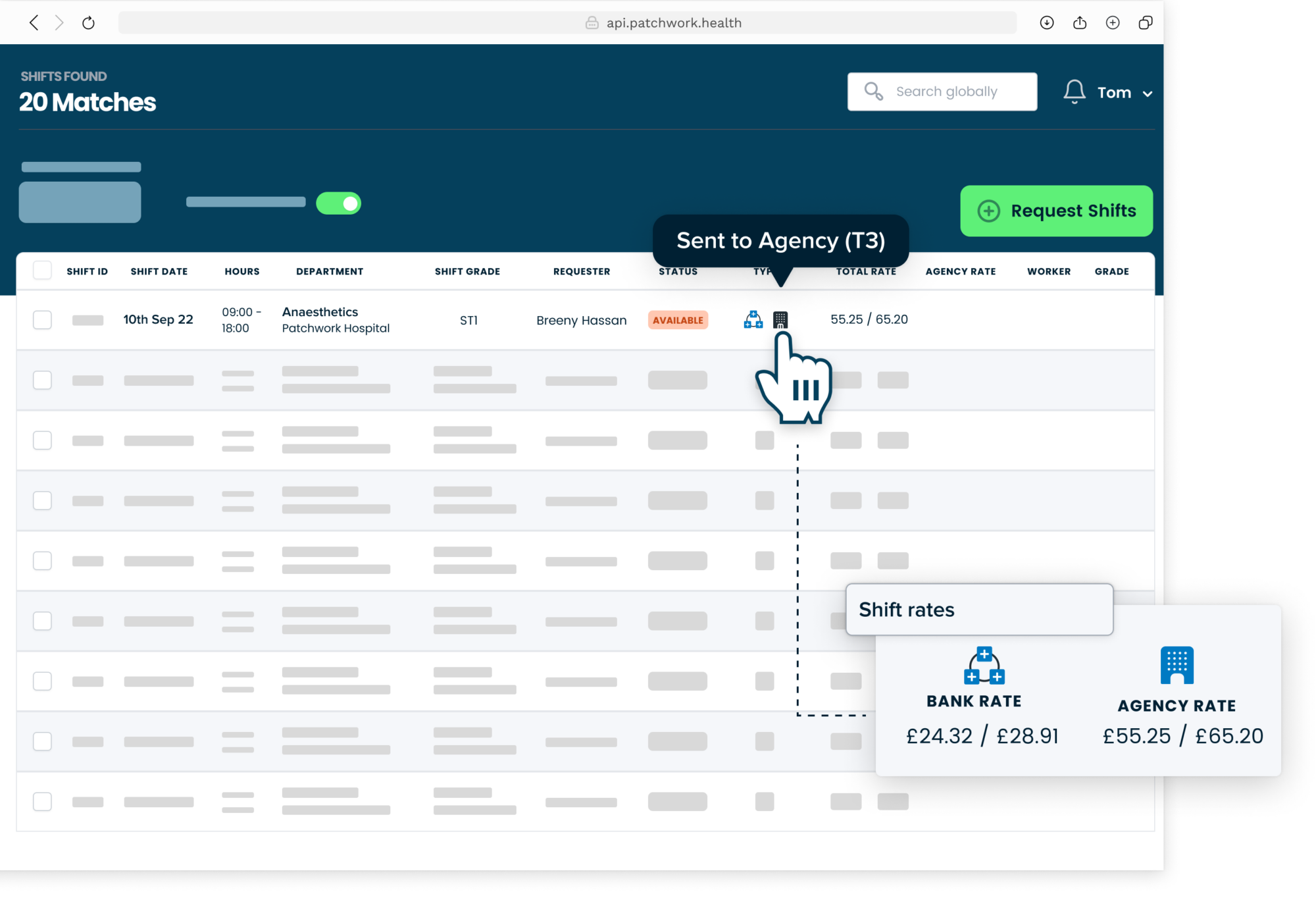Open browser downloads icon
The image size is (1316, 923).
point(1047,23)
